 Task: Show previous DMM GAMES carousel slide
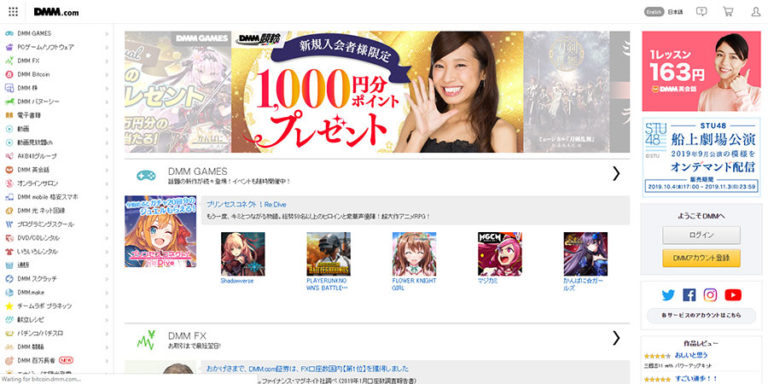178,92
